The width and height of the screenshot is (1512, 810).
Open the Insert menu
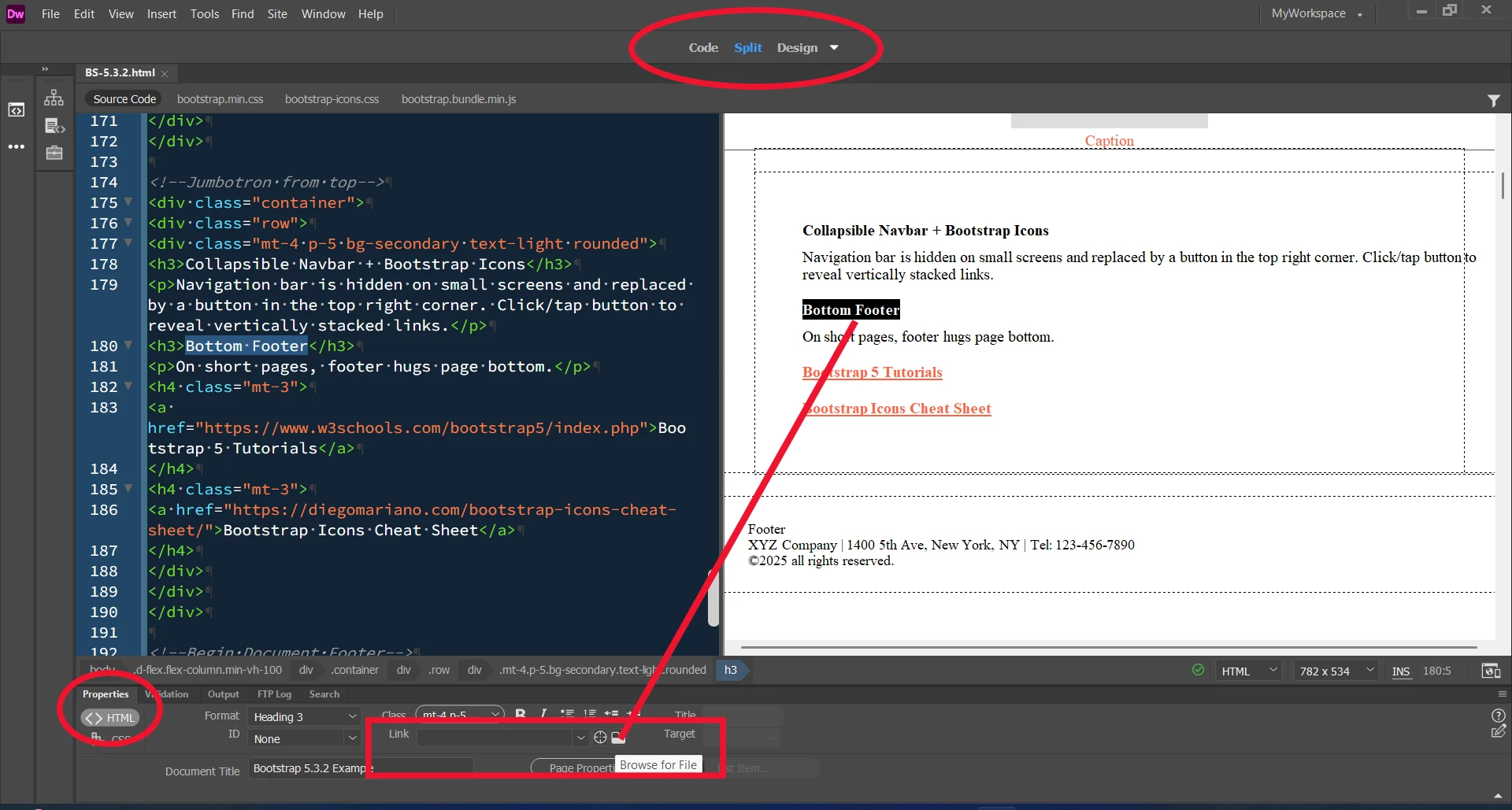click(x=161, y=14)
